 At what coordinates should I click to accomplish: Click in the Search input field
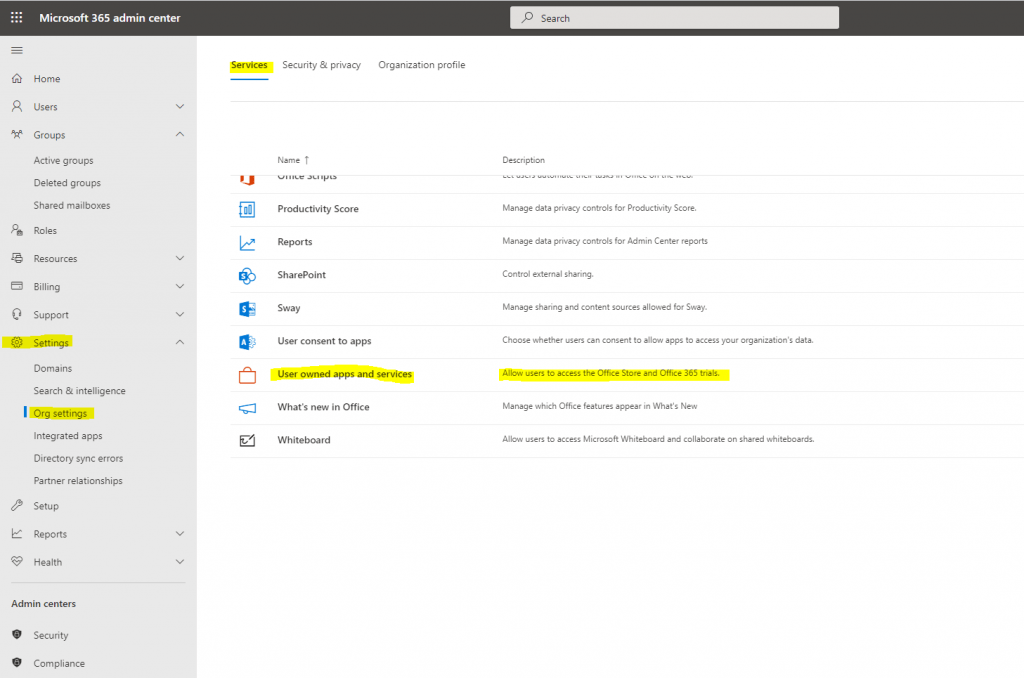pos(674,18)
